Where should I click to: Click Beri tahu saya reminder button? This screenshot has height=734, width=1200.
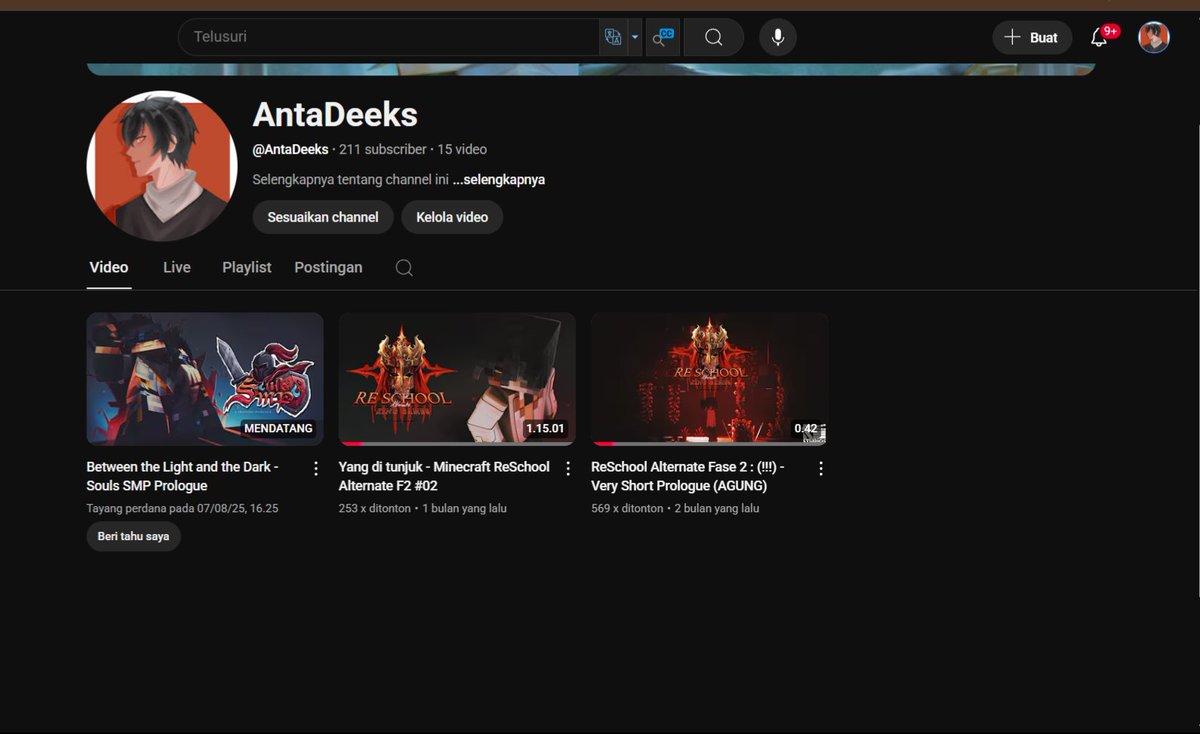click(x=134, y=536)
